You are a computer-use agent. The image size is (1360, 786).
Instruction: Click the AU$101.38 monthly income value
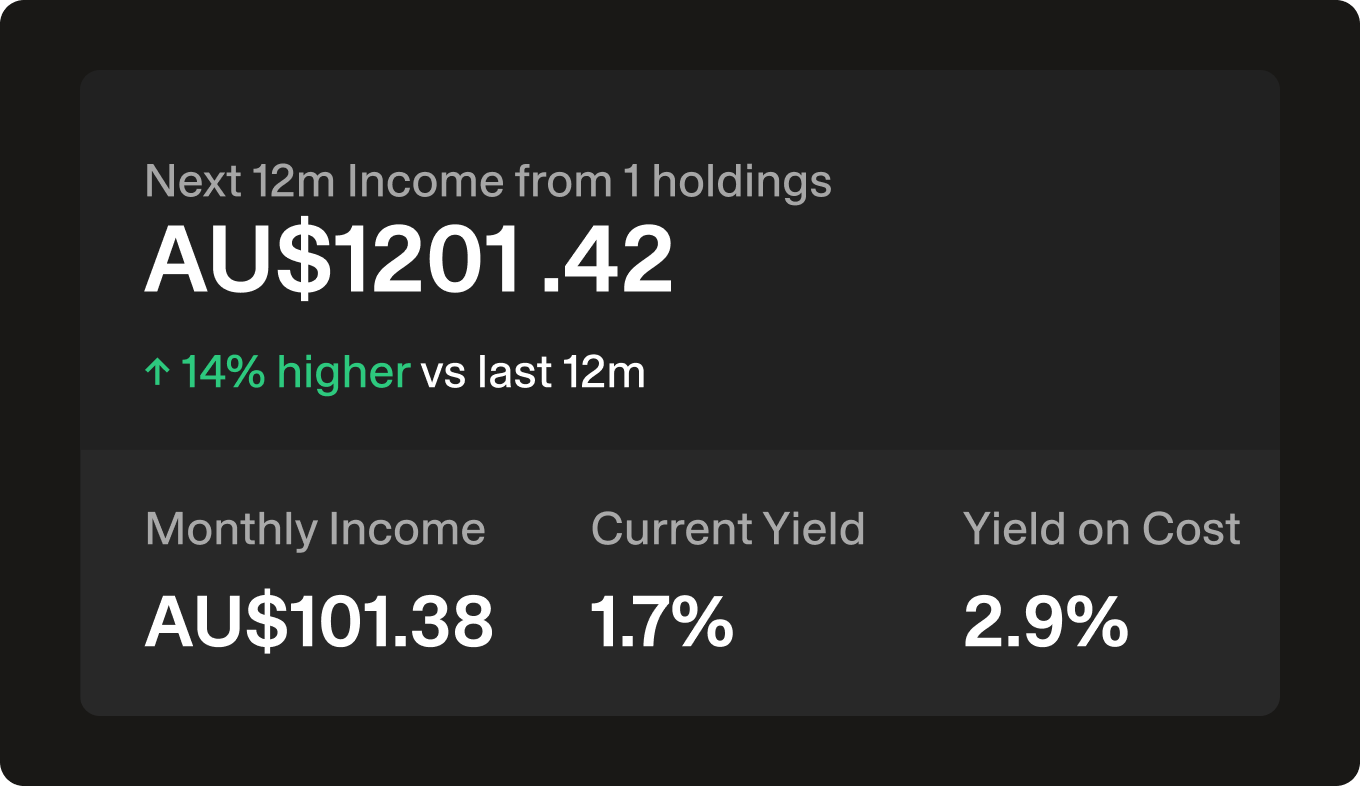319,621
